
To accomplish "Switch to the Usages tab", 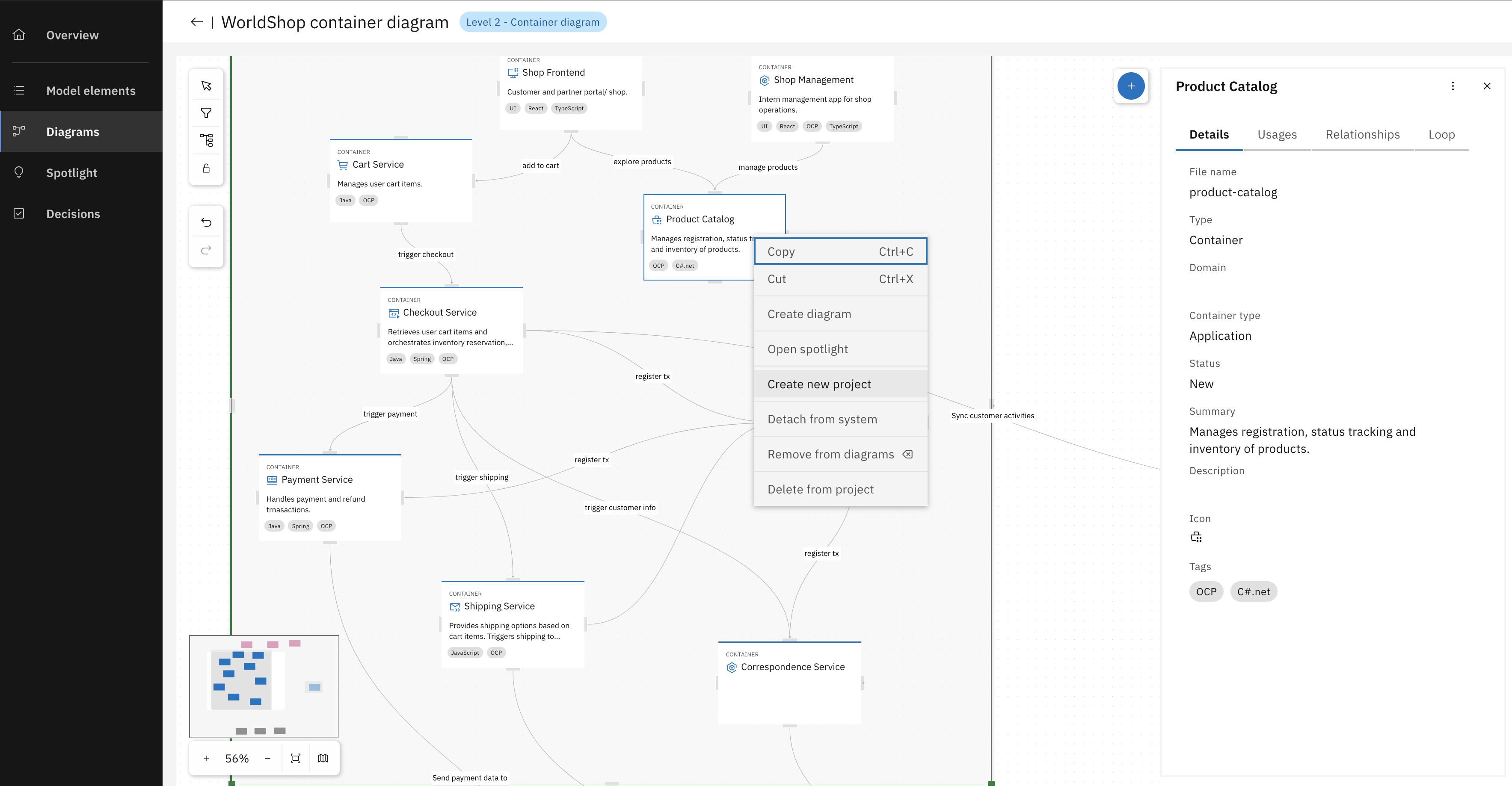I will (x=1277, y=134).
